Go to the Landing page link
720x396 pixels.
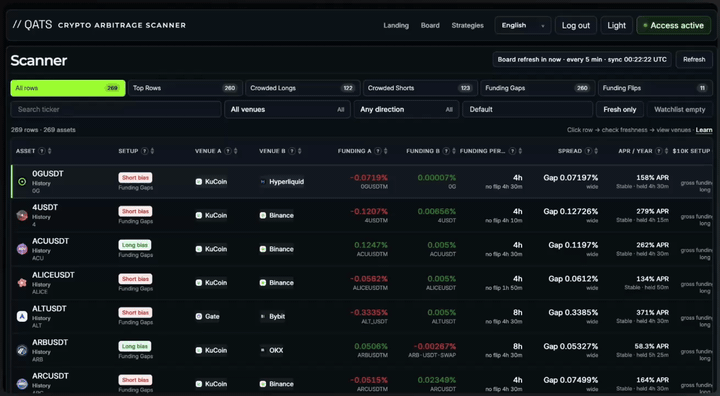396,25
